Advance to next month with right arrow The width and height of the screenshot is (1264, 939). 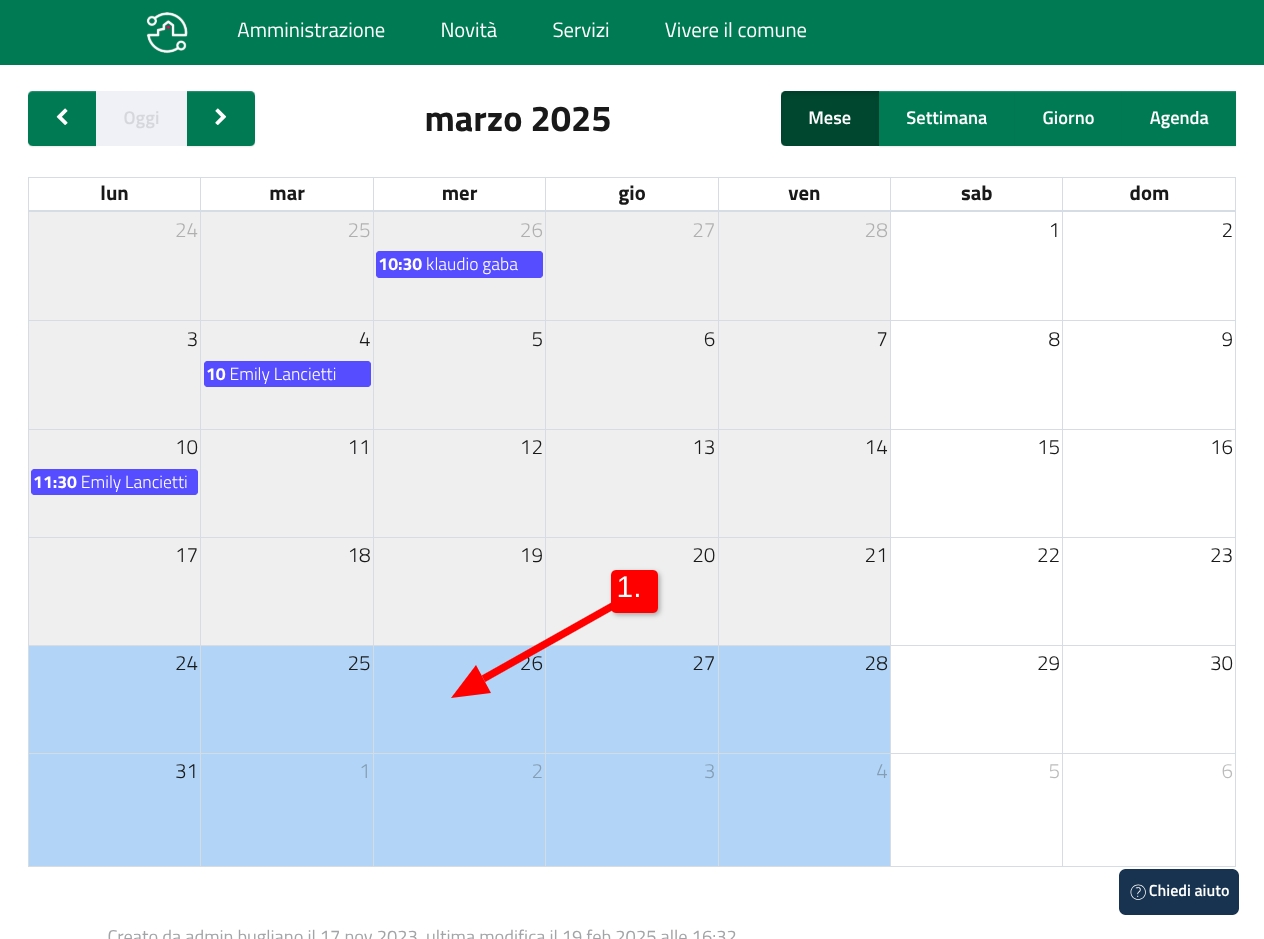point(221,118)
